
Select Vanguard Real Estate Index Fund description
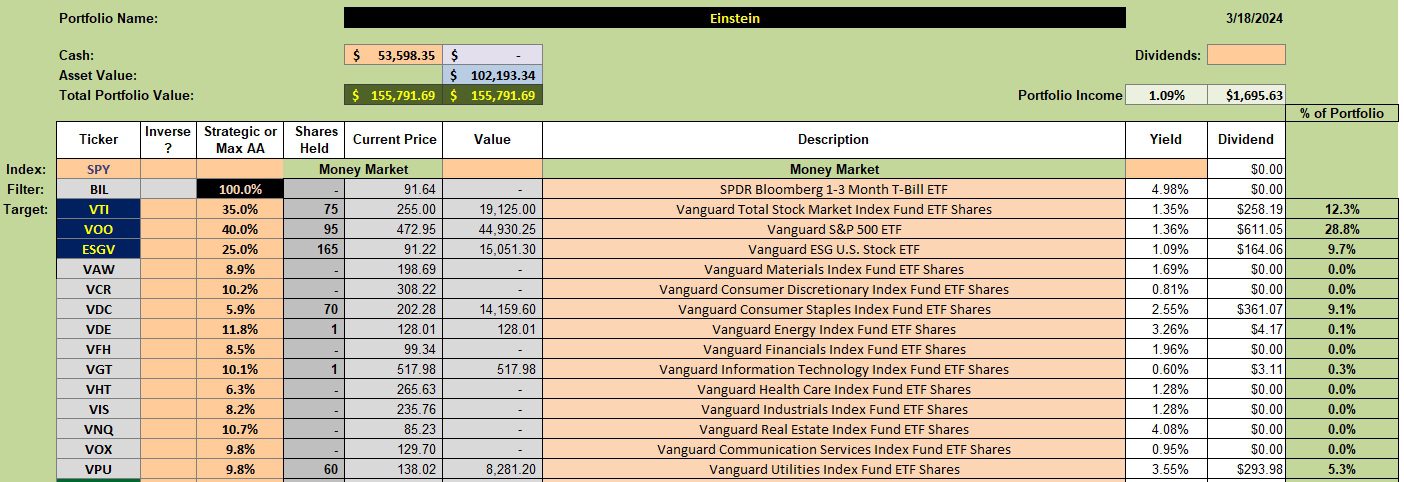click(833, 430)
